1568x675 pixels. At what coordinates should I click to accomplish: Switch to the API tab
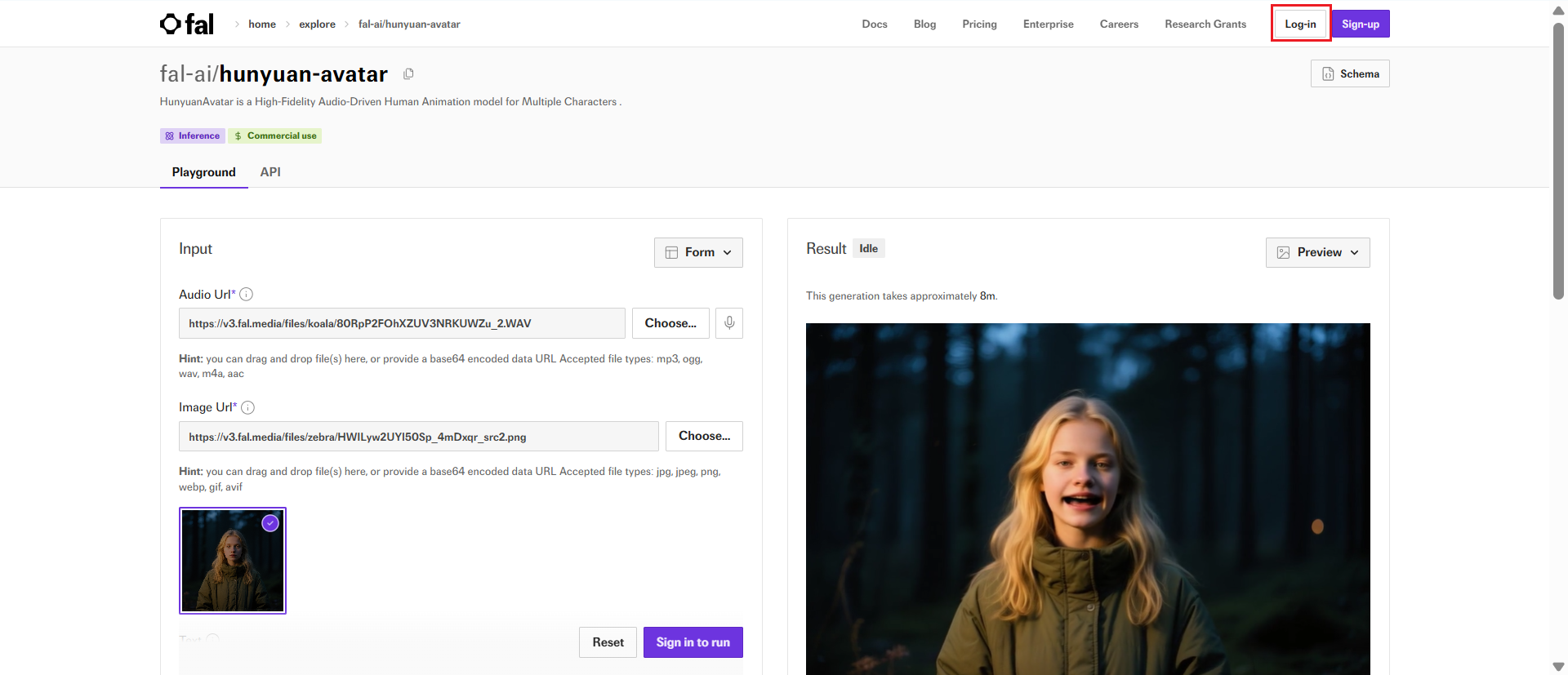(270, 172)
